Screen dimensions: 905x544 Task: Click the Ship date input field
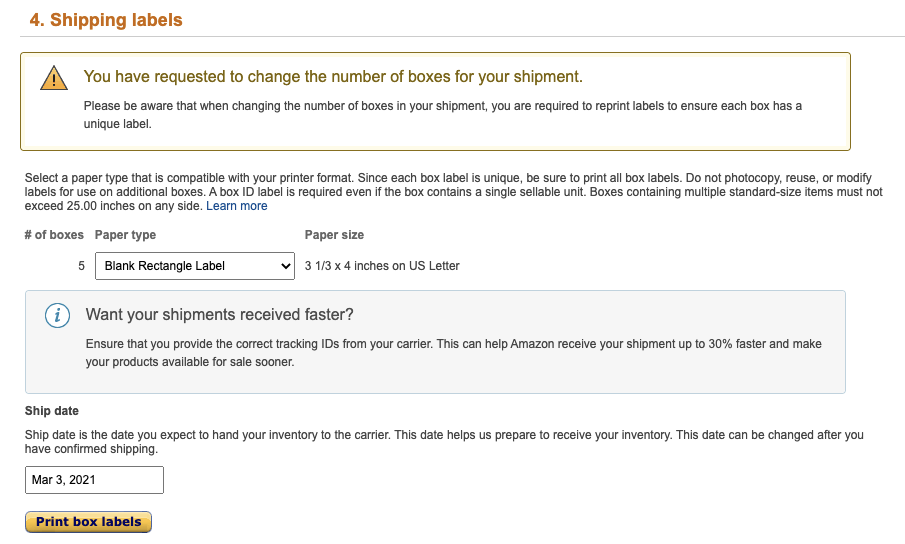94,480
